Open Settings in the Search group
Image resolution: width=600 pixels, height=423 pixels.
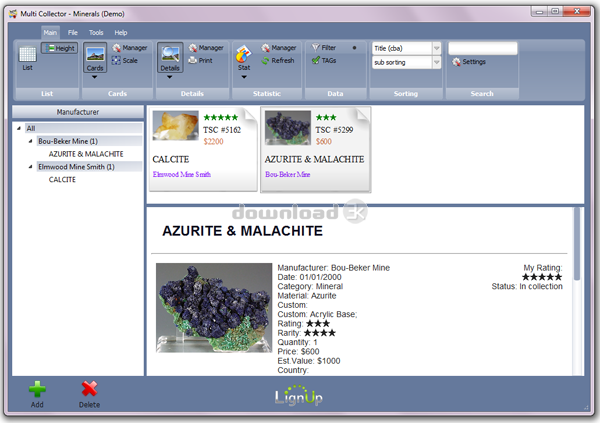coord(456,62)
